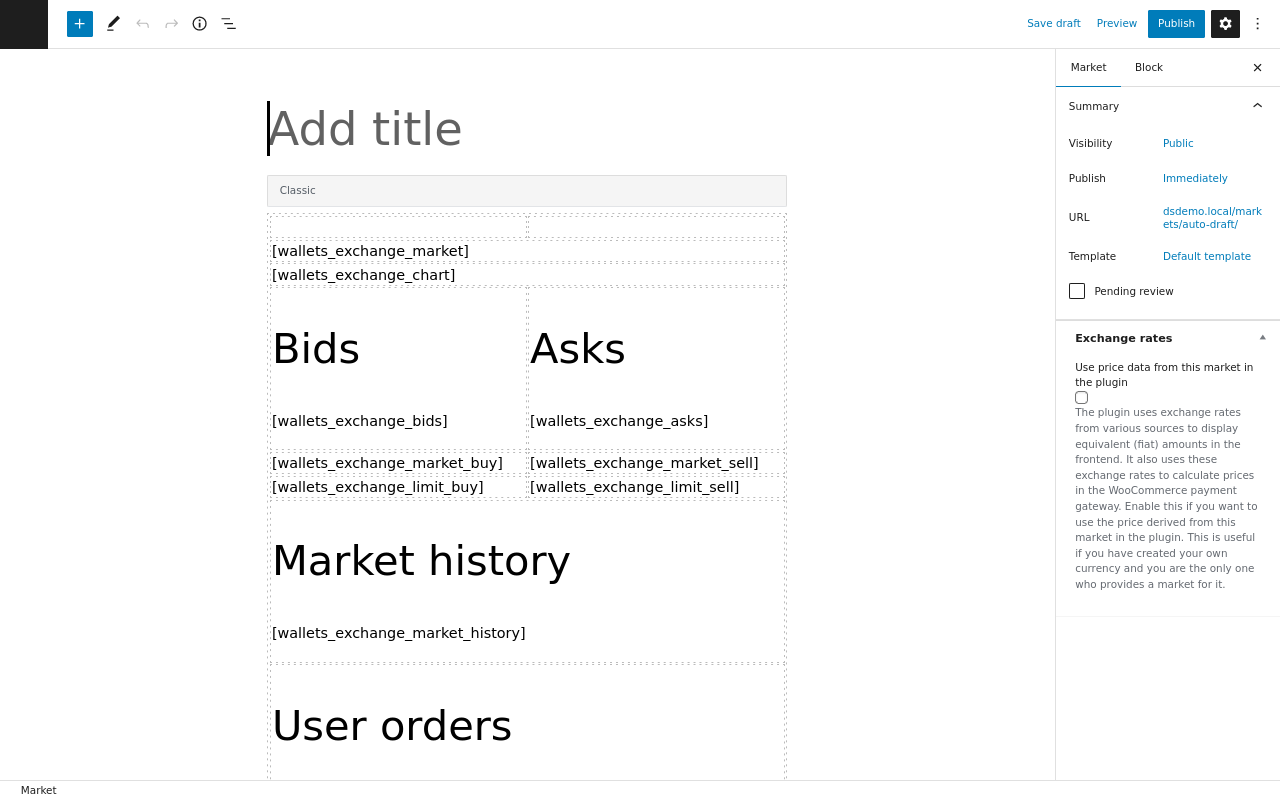The height and width of the screenshot is (800, 1280).
Task: Select the Tools pencil icon
Action: click(x=113, y=24)
